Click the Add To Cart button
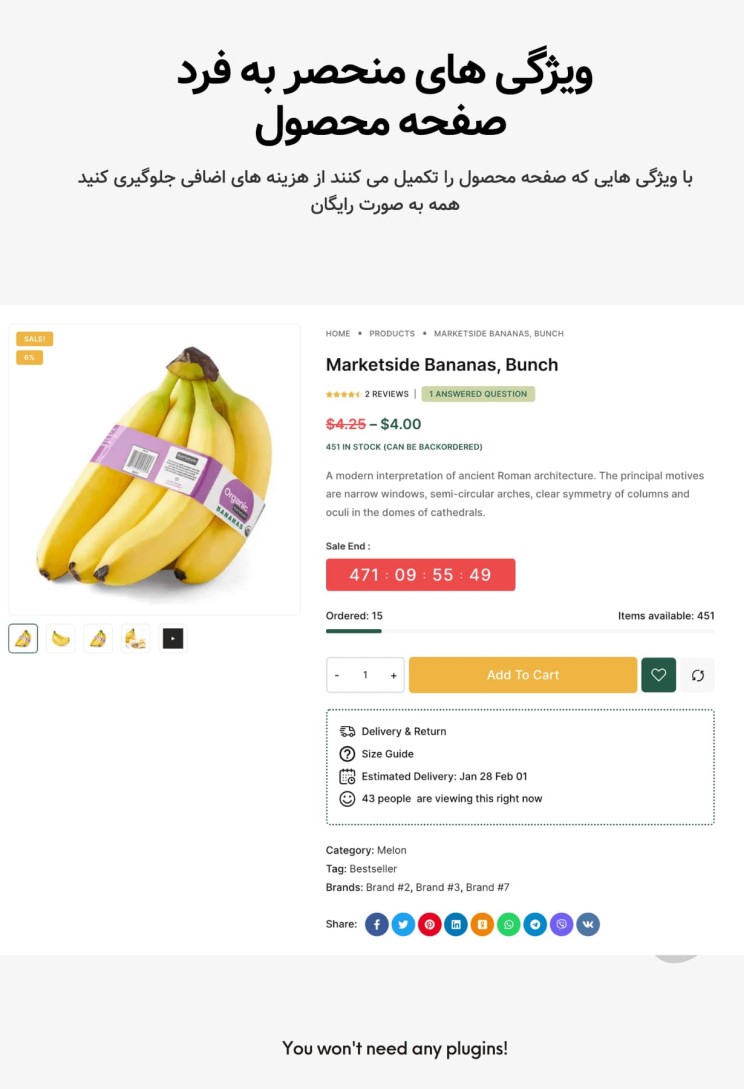744x1089 pixels. pyautogui.click(x=522, y=675)
